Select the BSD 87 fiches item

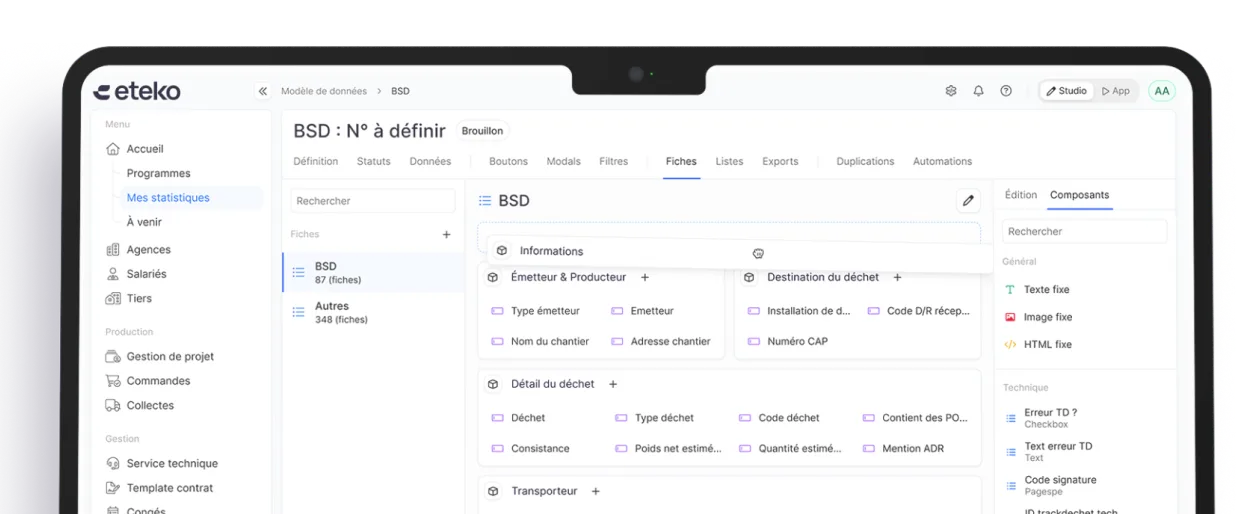(x=374, y=272)
